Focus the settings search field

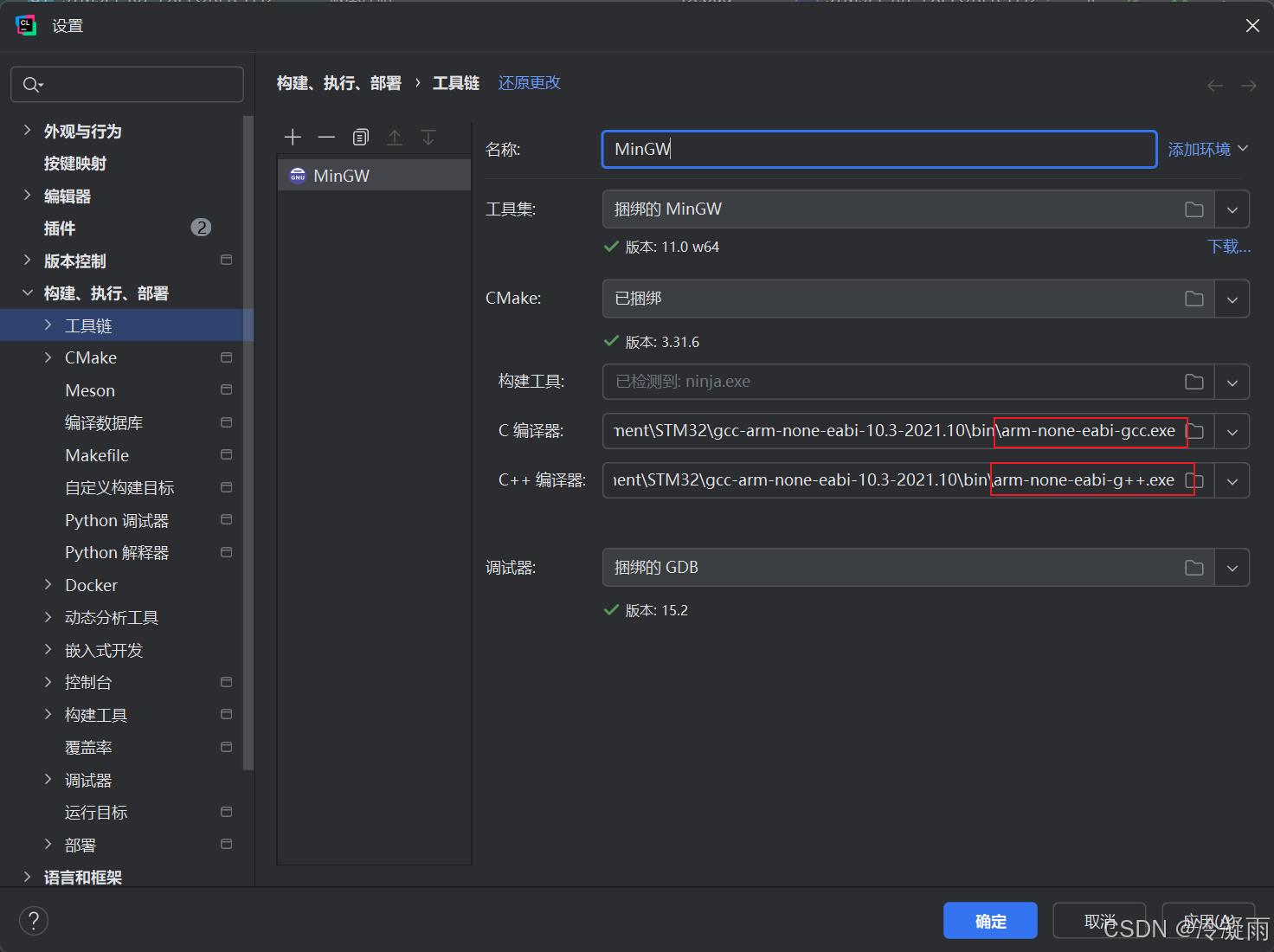[x=127, y=84]
